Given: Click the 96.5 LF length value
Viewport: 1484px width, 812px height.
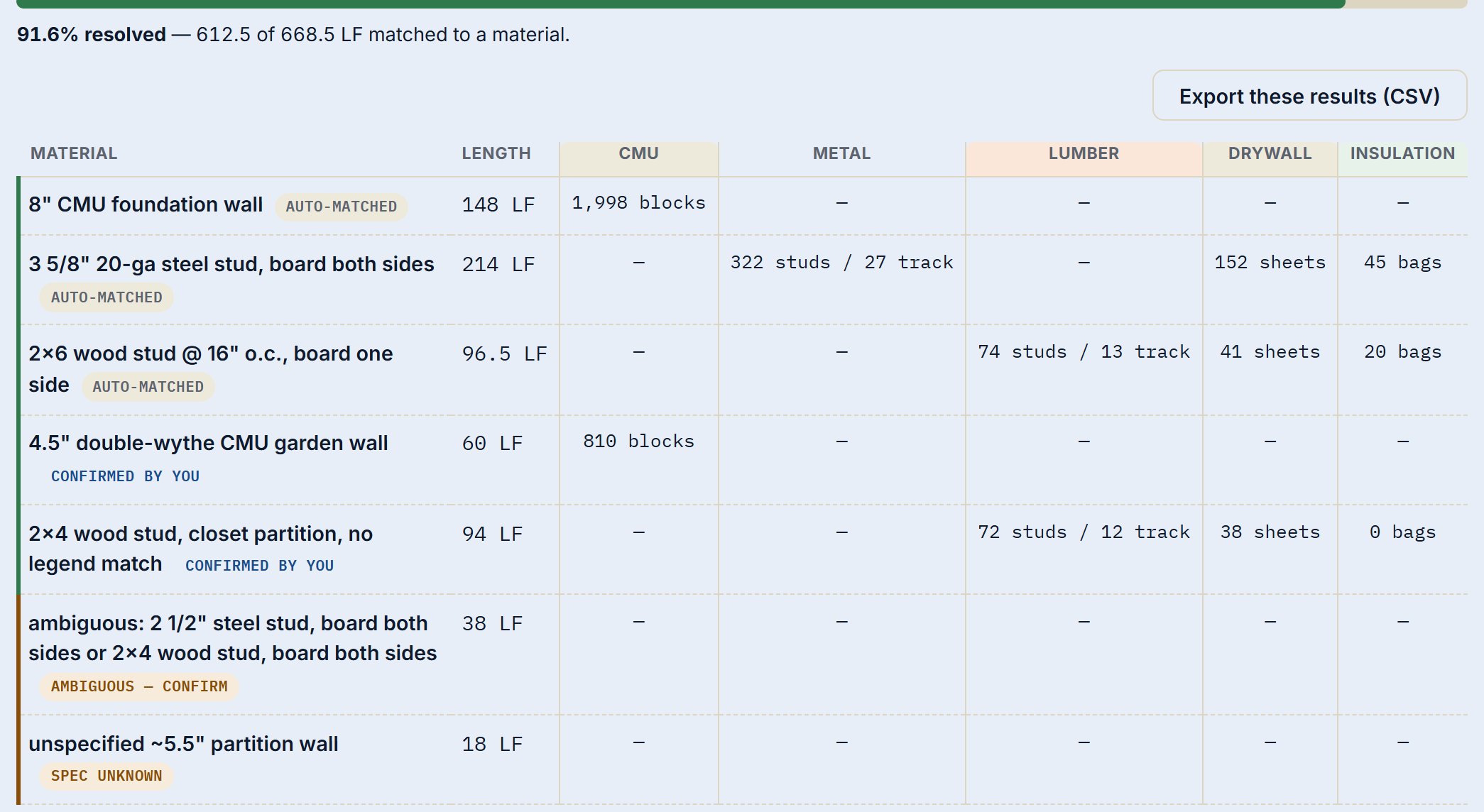Looking at the screenshot, I should click(x=504, y=354).
